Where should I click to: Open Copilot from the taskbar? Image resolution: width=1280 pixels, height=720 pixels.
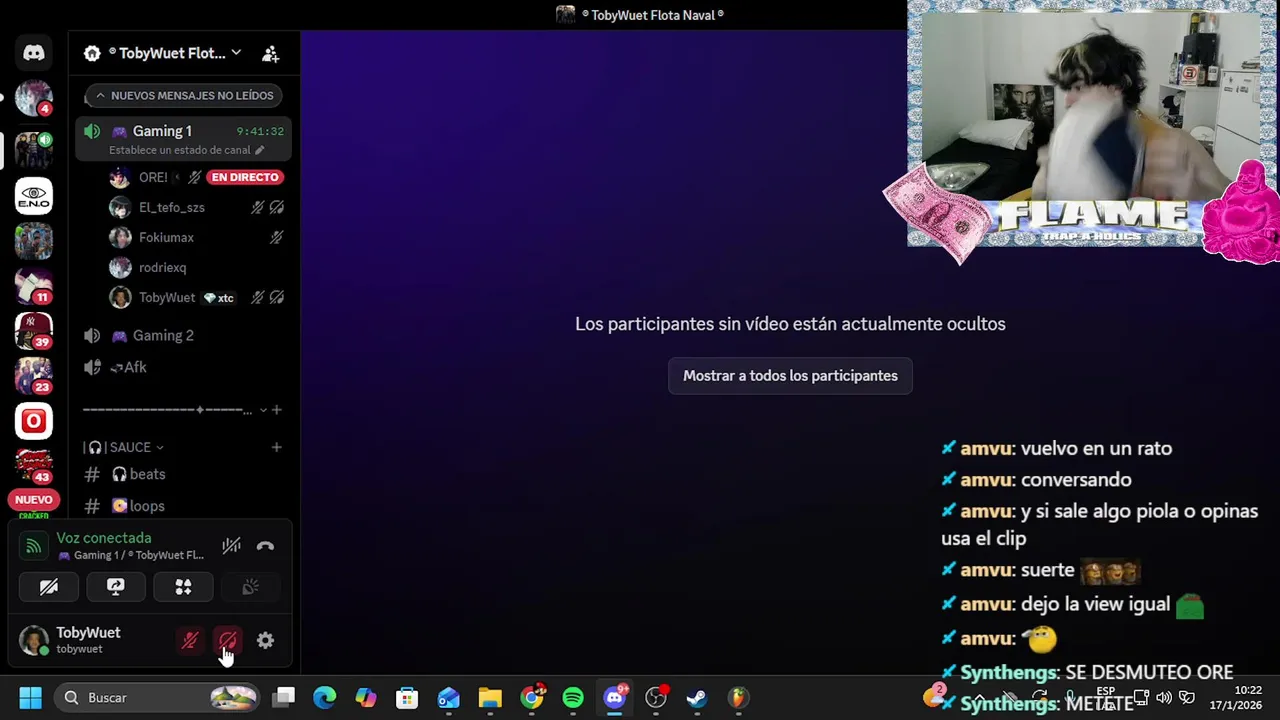click(x=366, y=698)
